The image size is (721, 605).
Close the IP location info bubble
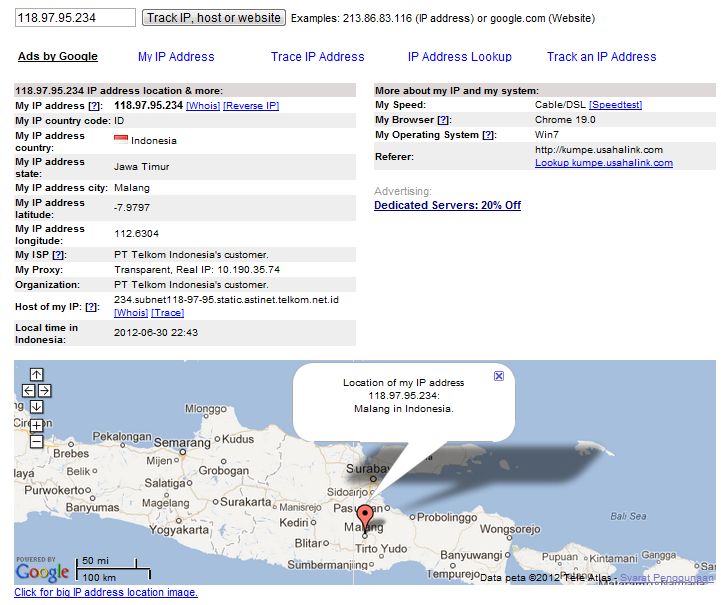(x=499, y=376)
